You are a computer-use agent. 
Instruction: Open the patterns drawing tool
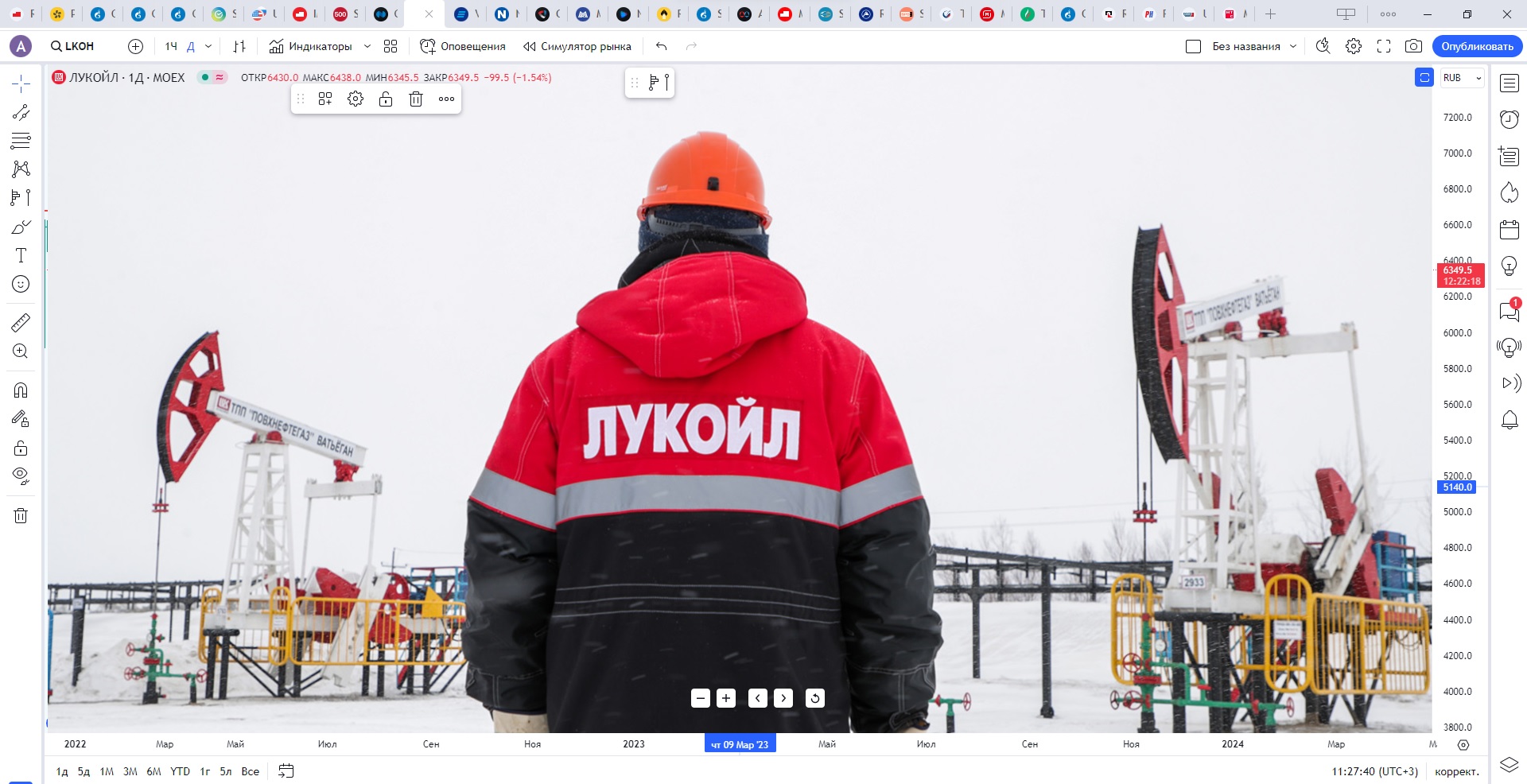tap(21, 169)
